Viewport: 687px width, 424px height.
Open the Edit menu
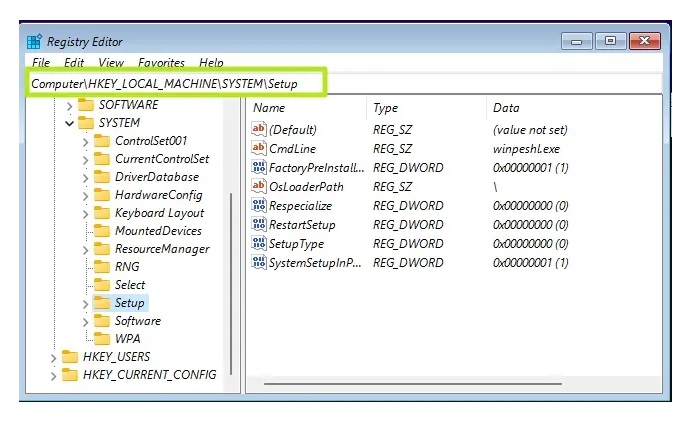pos(74,63)
